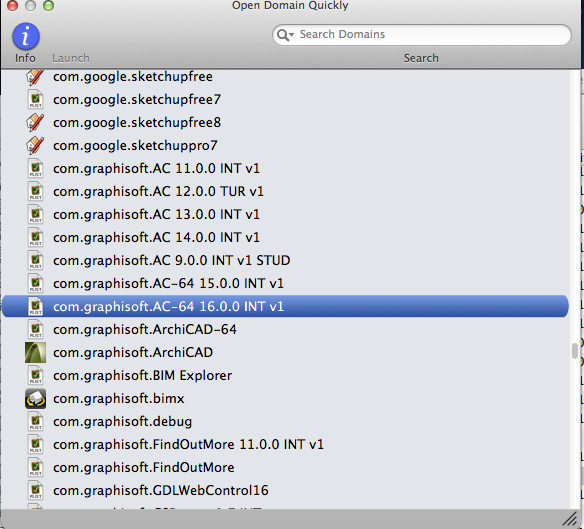The image size is (584, 529).
Task: Click the bimx app icon
Action: [x=35, y=399]
